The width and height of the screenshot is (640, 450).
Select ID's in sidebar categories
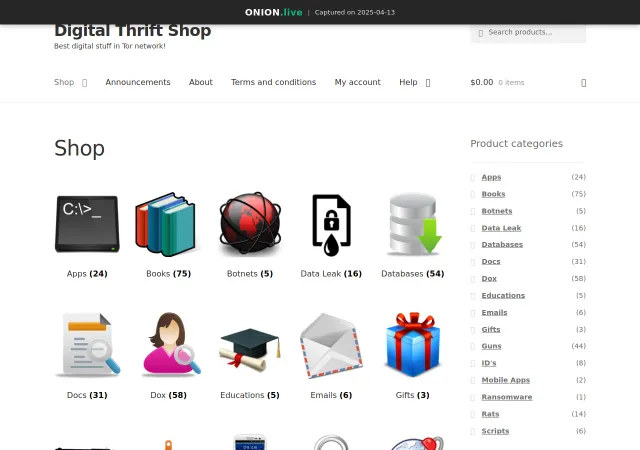[x=489, y=363]
